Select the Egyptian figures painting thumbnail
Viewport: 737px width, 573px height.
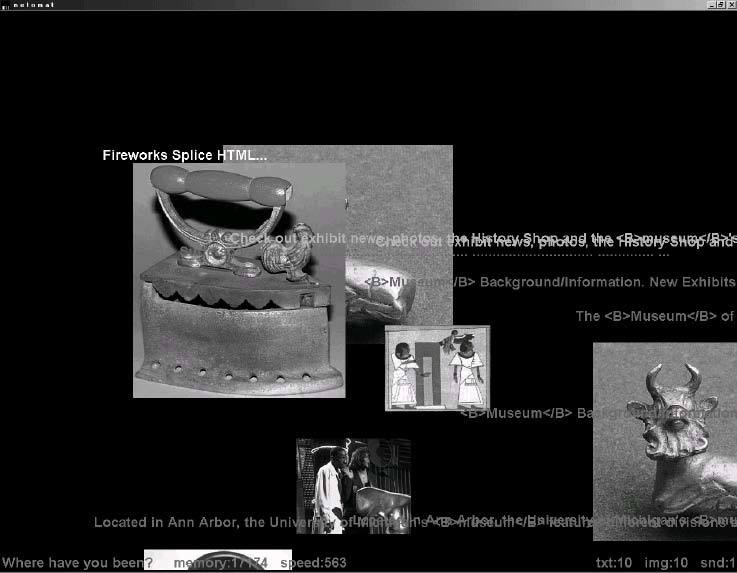tap(437, 368)
